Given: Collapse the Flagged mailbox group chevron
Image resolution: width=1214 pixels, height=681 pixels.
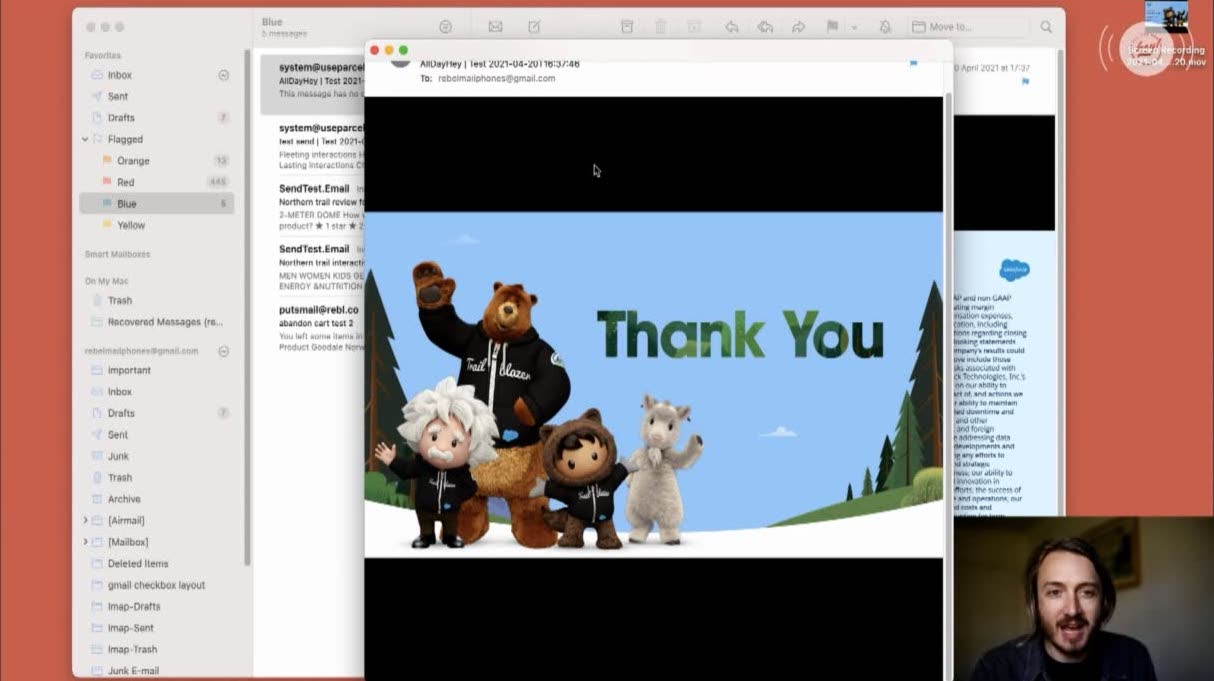Looking at the screenshot, I should click(x=86, y=139).
